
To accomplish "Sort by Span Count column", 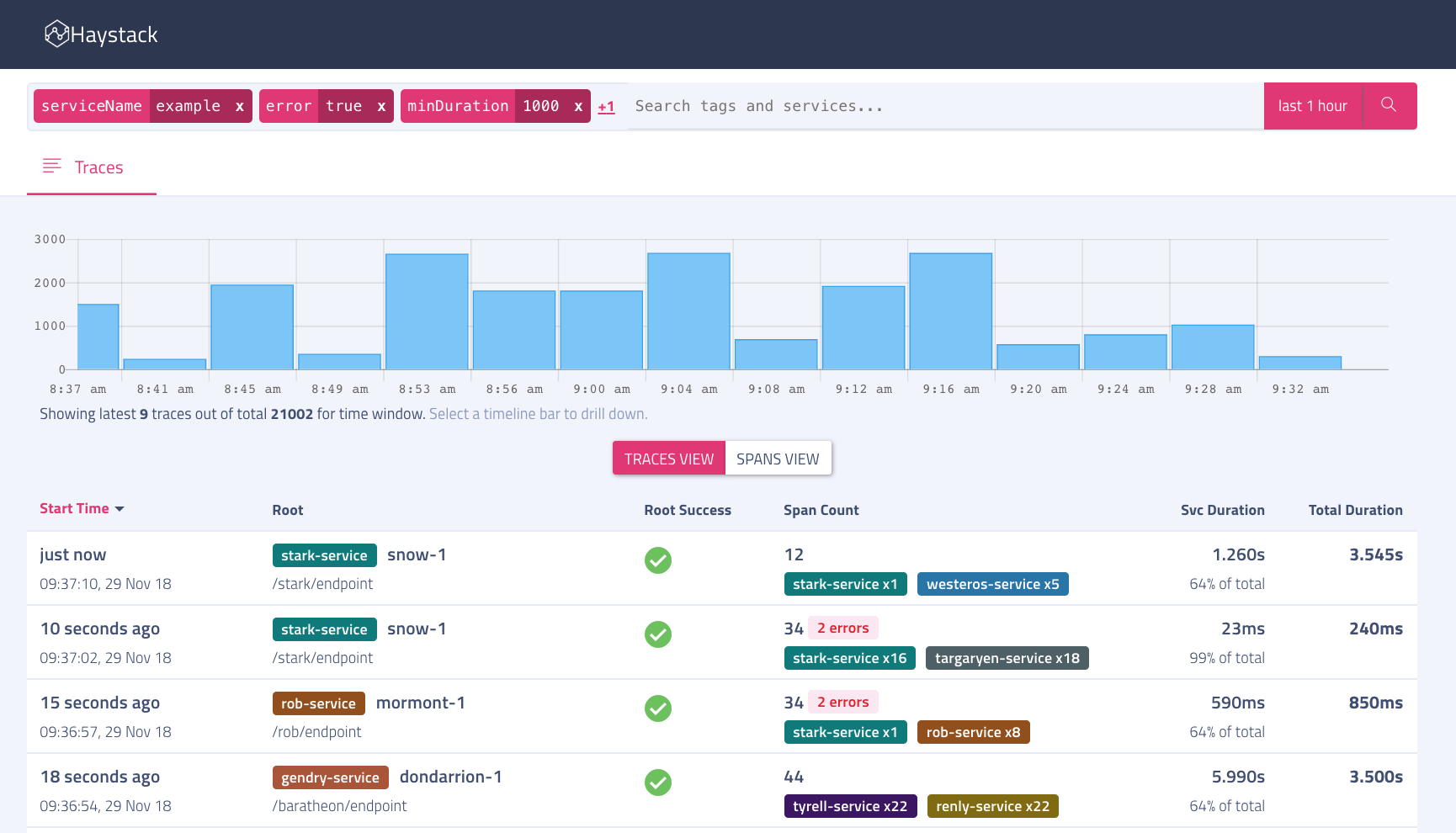I will click(821, 510).
